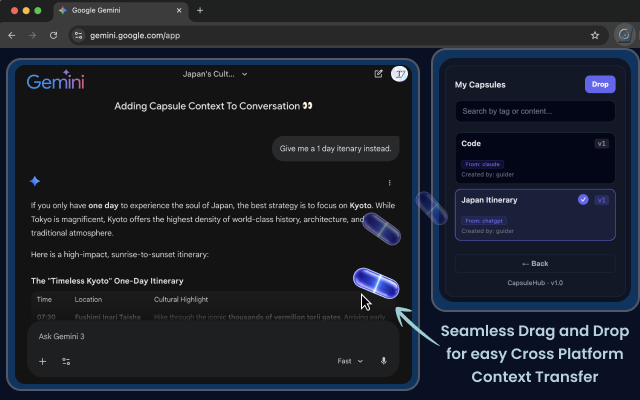Screen dimensions: 640x400
Task: Click the Drop button in My Capsules
Action: (x=600, y=84)
